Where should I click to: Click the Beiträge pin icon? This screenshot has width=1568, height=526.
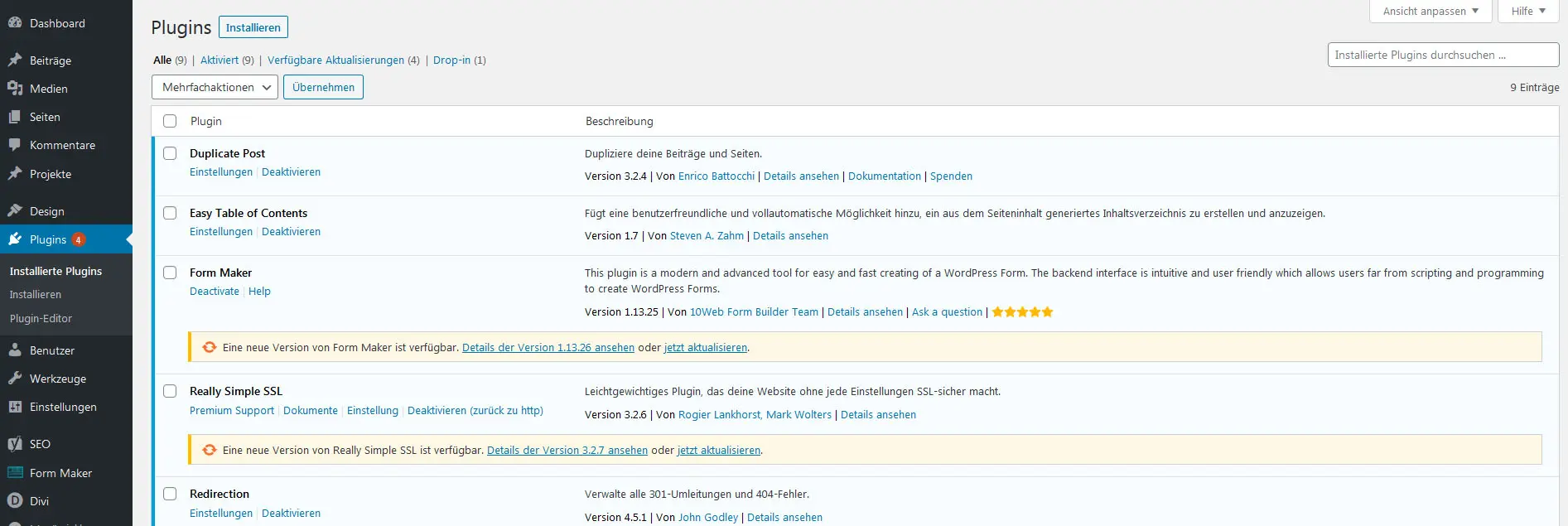pyautogui.click(x=15, y=60)
